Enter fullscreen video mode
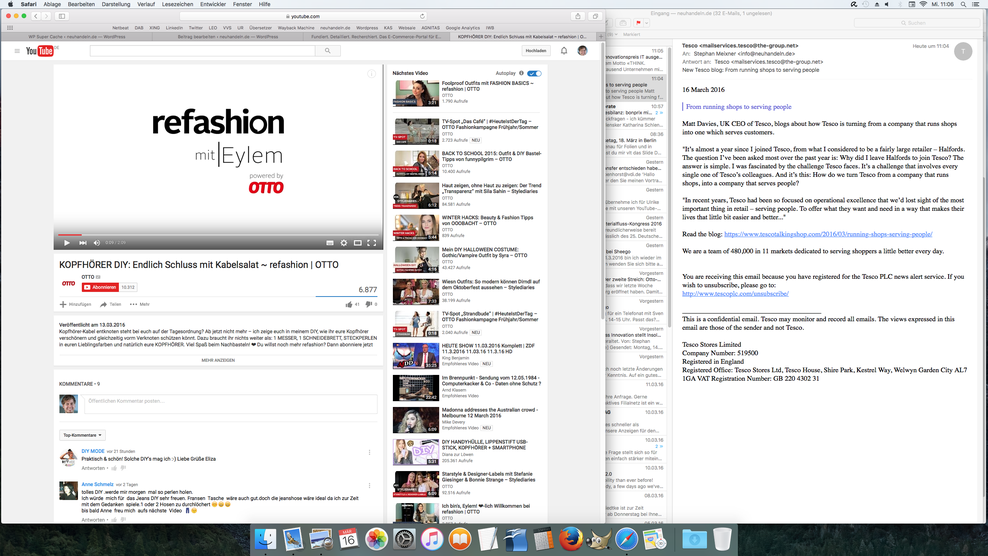Image resolution: width=988 pixels, height=556 pixels. pyautogui.click(x=372, y=243)
